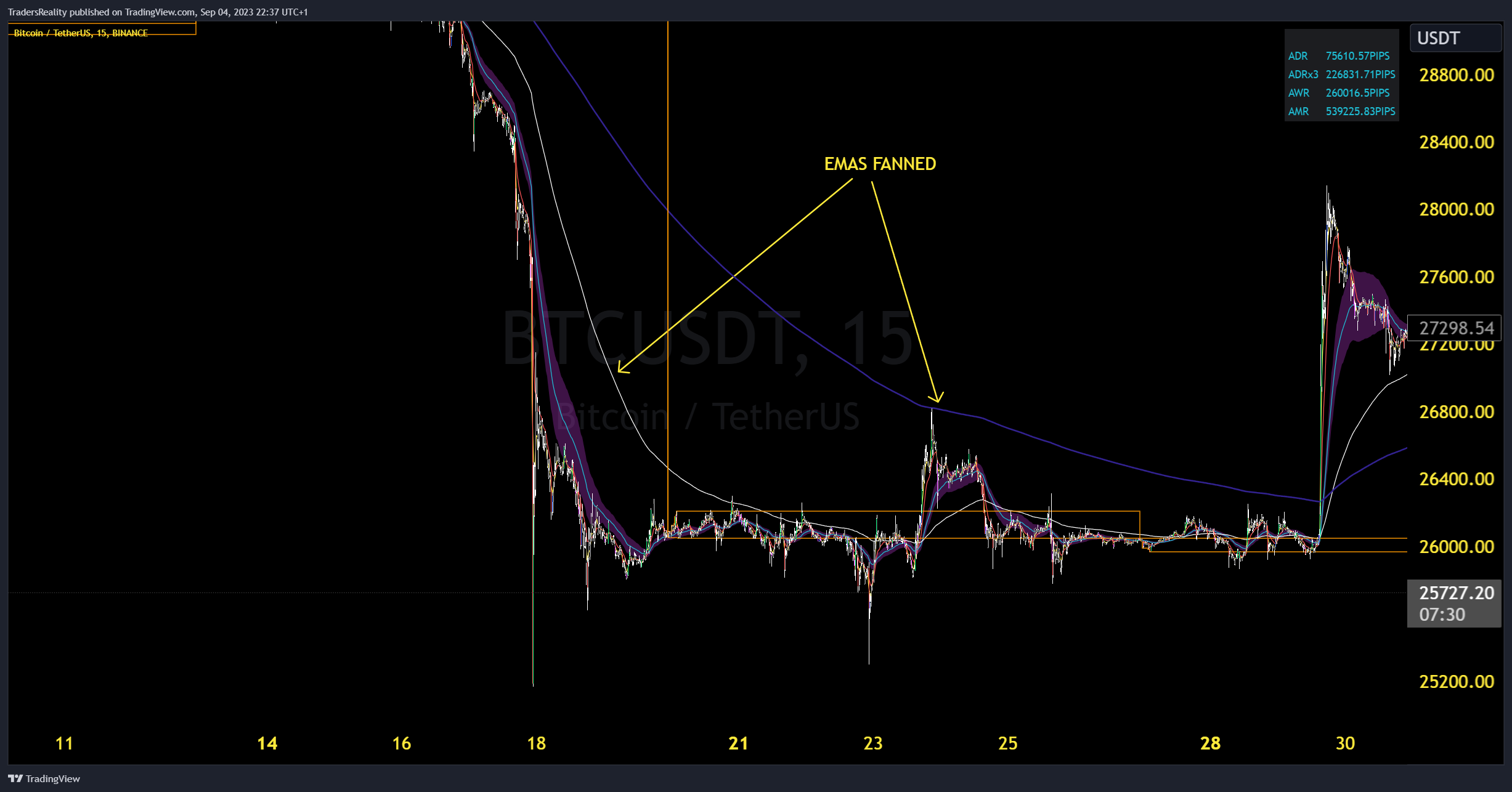1512x792 pixels.
Task: Click the 07:30 countdown label
Action: [1442, 615]
